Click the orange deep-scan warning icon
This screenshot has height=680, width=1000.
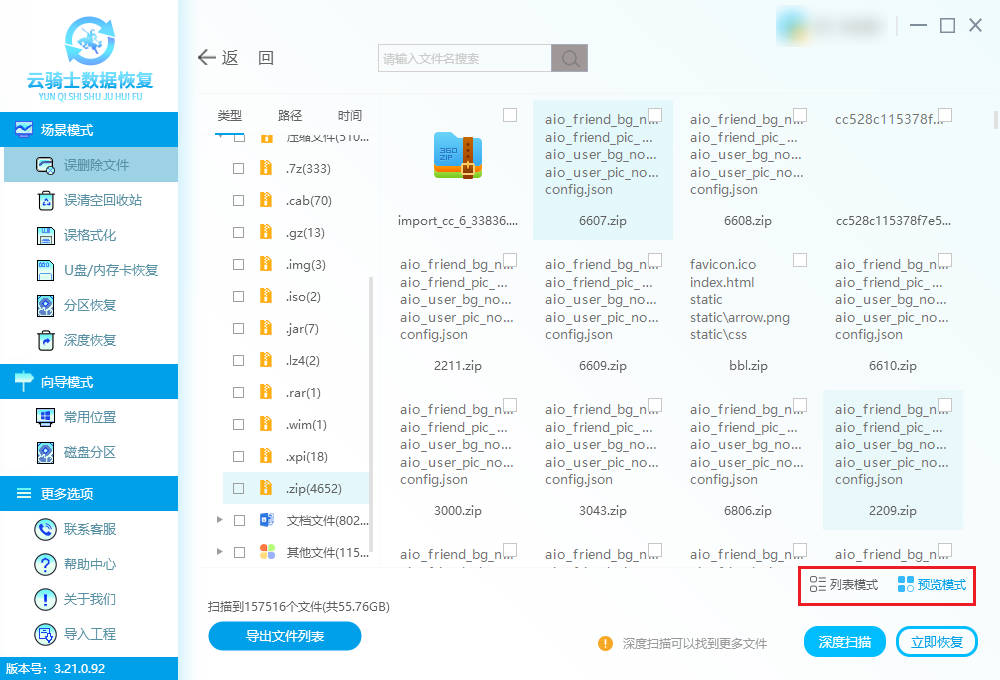(605, 644)
